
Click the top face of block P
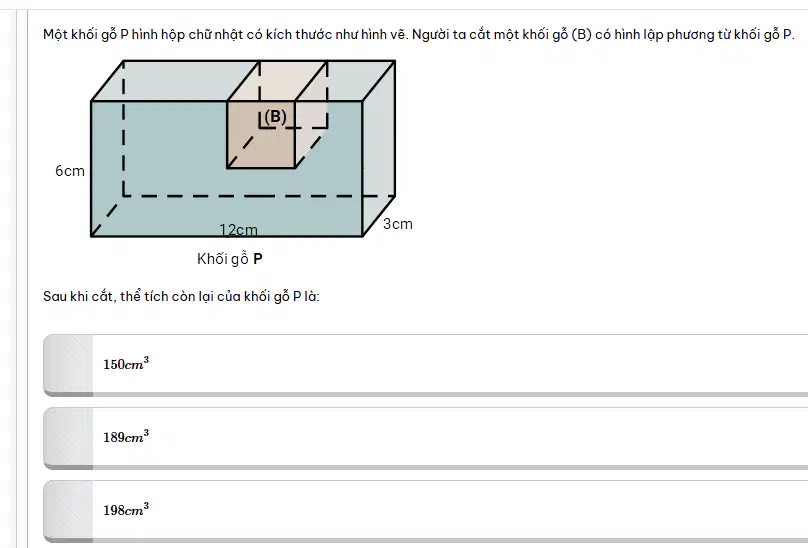click(170, 81)
